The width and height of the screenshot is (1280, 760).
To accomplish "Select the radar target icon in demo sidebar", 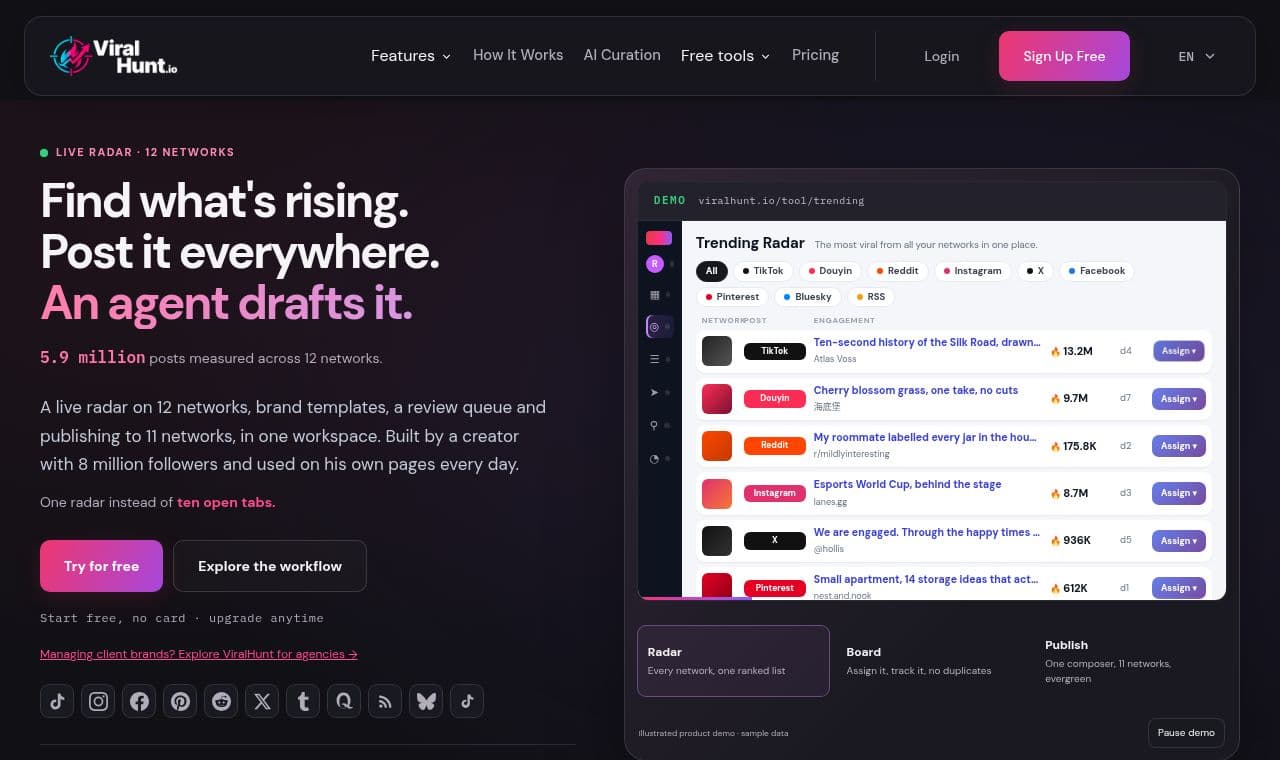I will [655, 326].
